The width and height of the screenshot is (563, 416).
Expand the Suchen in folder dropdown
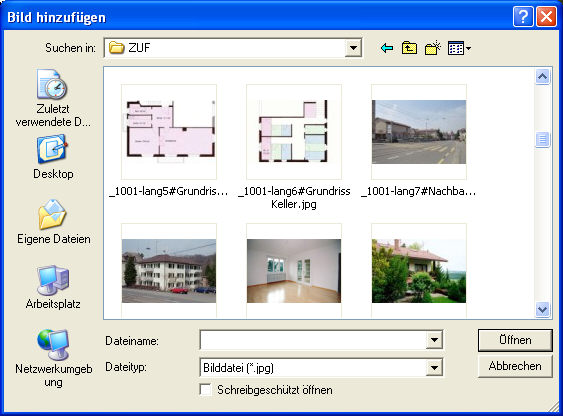(353, 48)
